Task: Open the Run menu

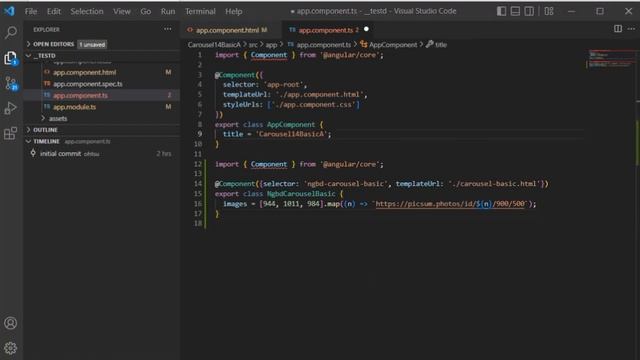Action: tap(168, 11)
